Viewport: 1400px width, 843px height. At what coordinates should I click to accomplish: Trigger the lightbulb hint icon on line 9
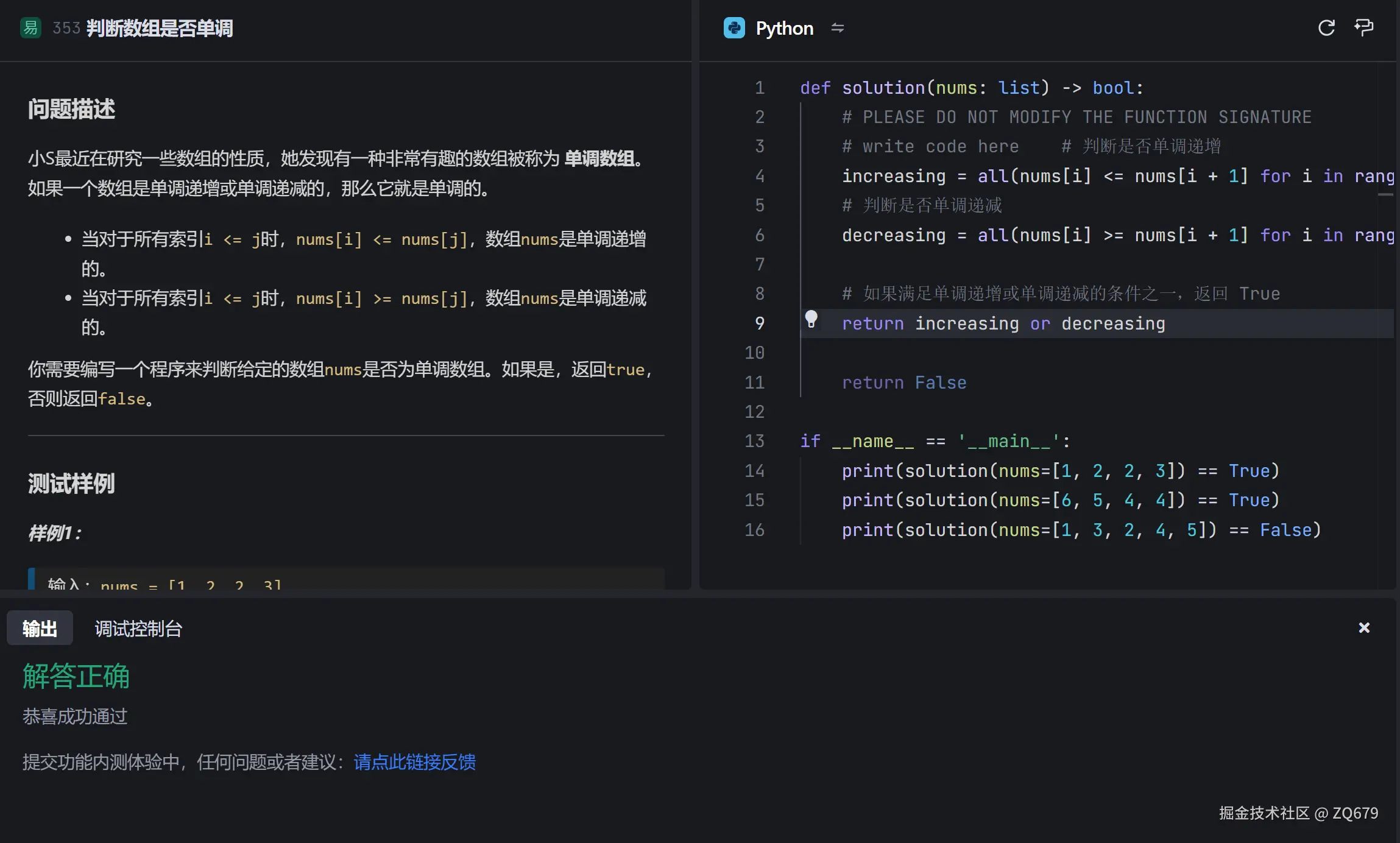(x=813, y=318)
